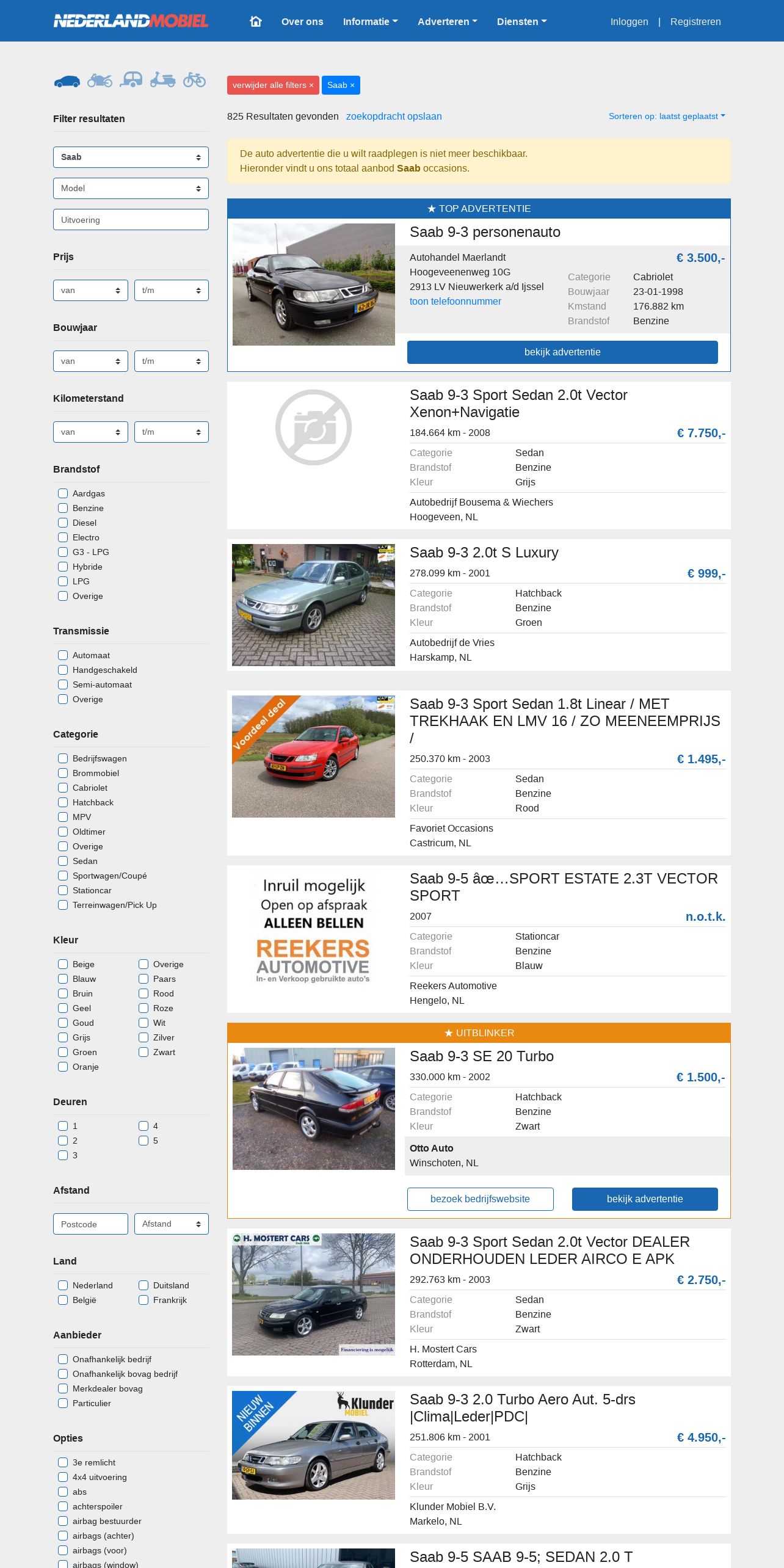
Task: Remove all filters with the red tag
Action: pyautogui.click(x=273, y=85)
